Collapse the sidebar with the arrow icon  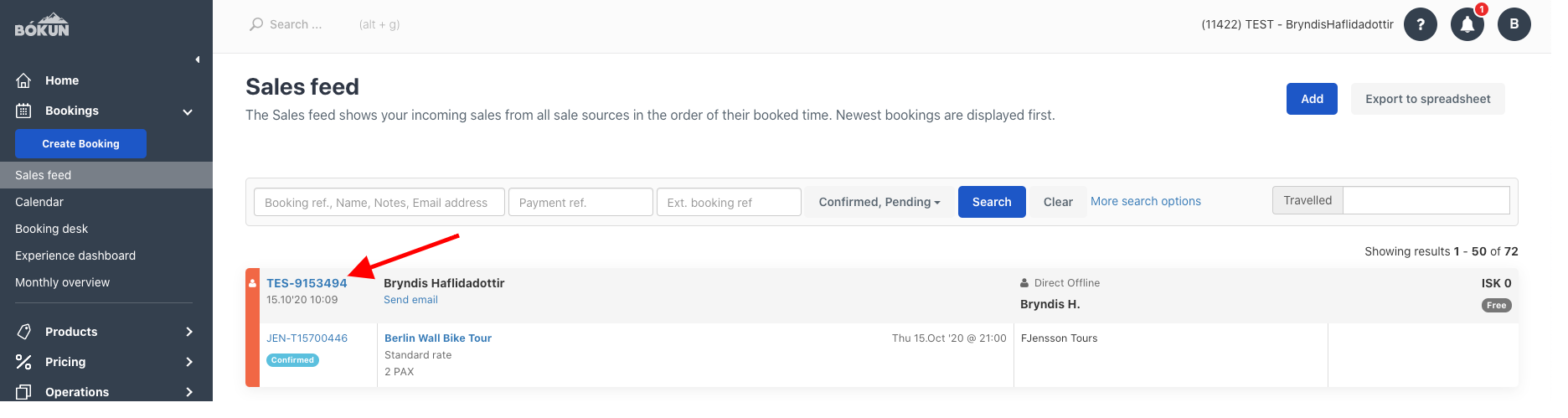pos(198,59)
